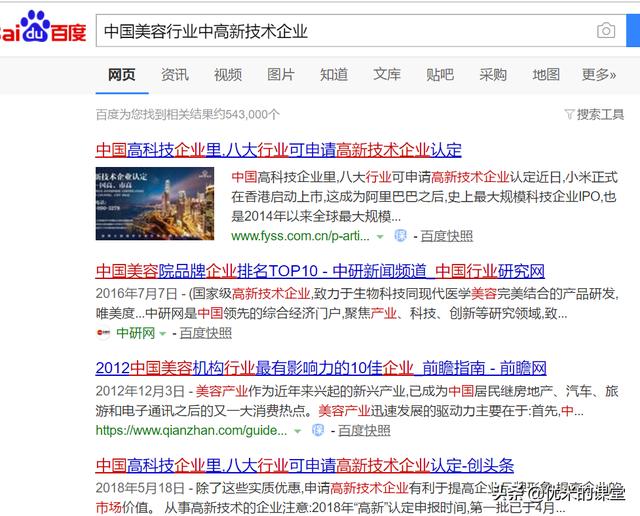Open the 认定-创头条 result link
The height and width of the screenshot is (516, 640).
(x=304, y=465)
